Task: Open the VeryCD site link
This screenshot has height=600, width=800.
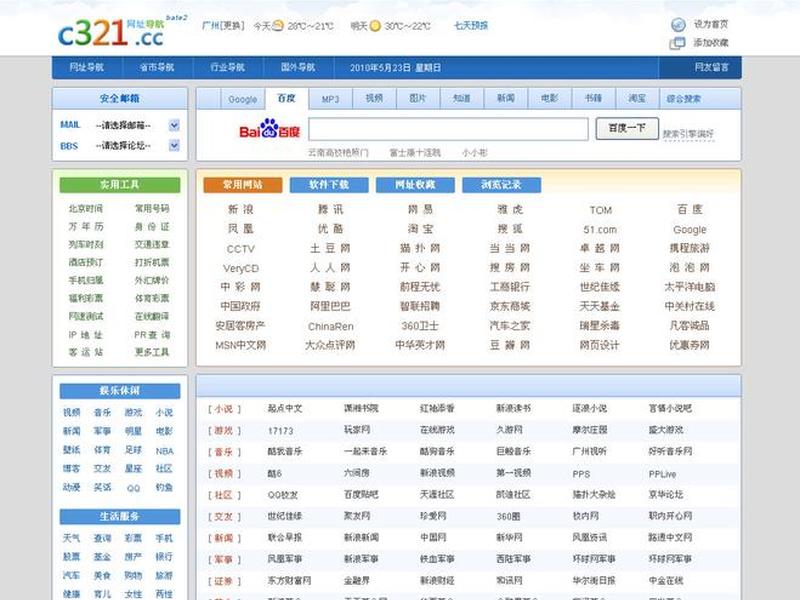Action: click(241, 268)
